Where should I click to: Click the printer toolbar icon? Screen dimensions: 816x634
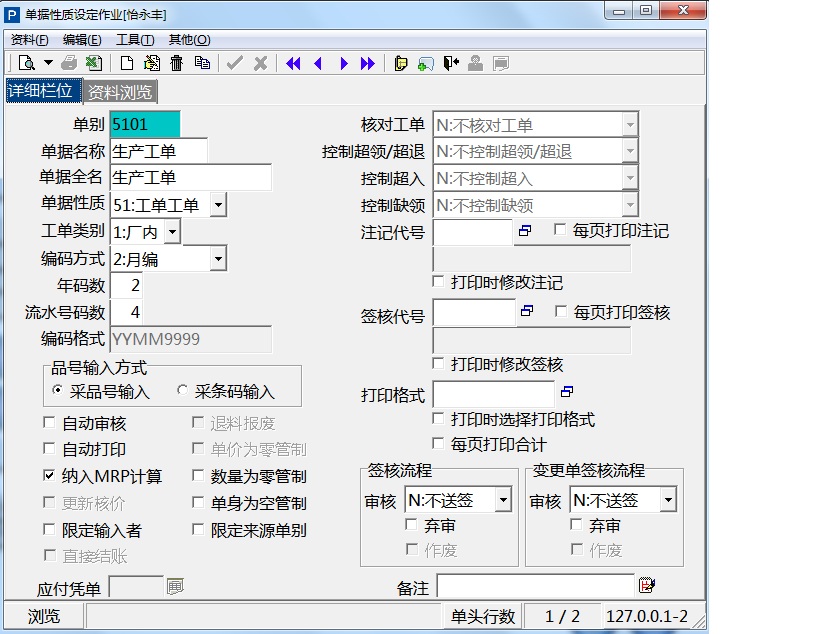[x=69, y=63]
